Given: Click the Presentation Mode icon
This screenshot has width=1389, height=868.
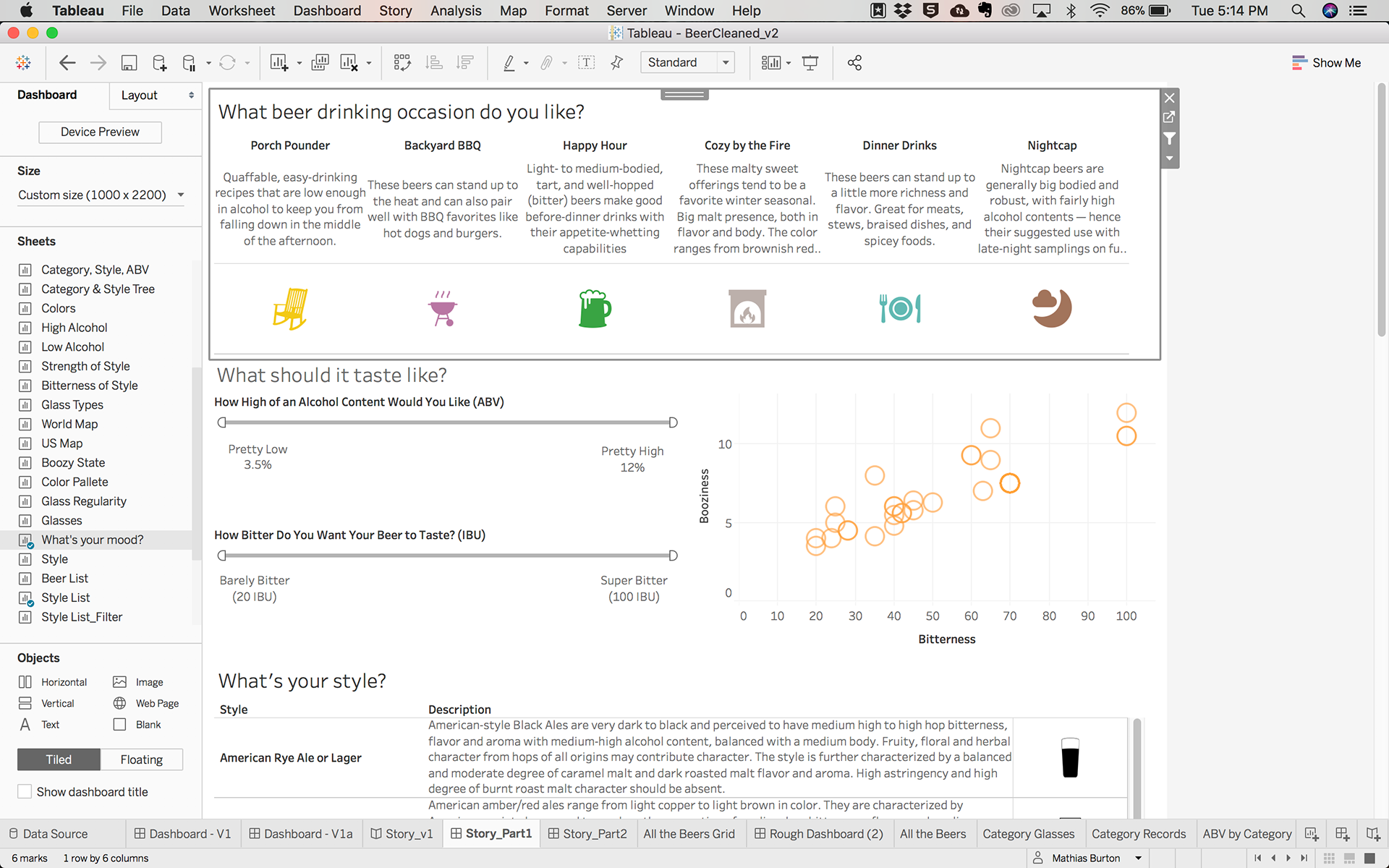Looking at the screenshot, I should 810,63.
